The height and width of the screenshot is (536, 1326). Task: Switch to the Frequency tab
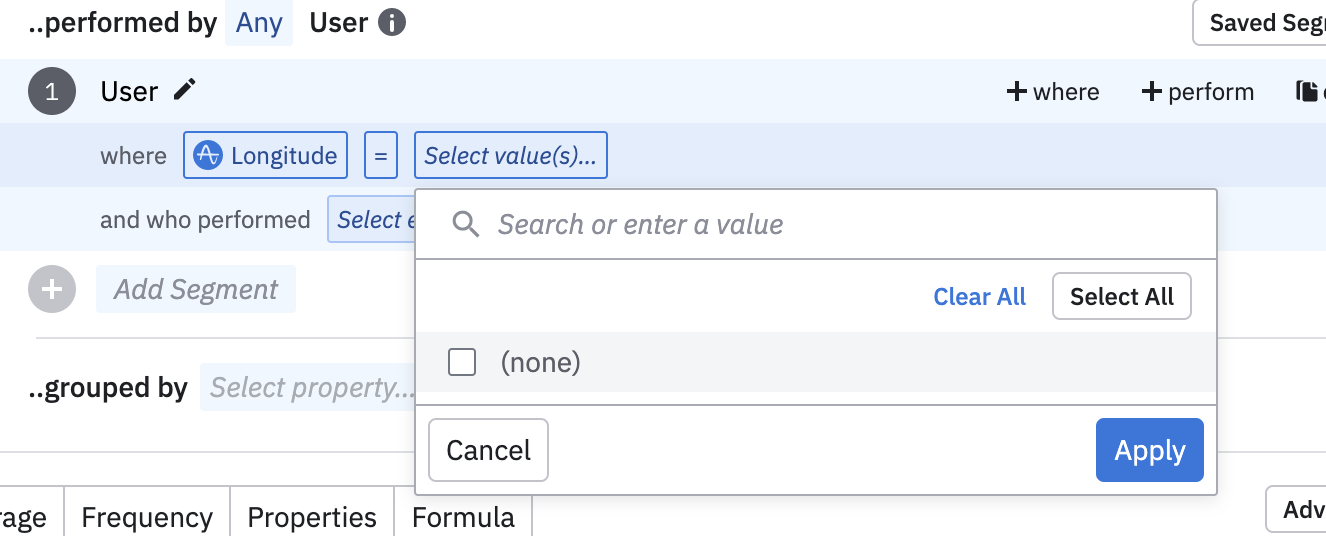tap(147, 516)
